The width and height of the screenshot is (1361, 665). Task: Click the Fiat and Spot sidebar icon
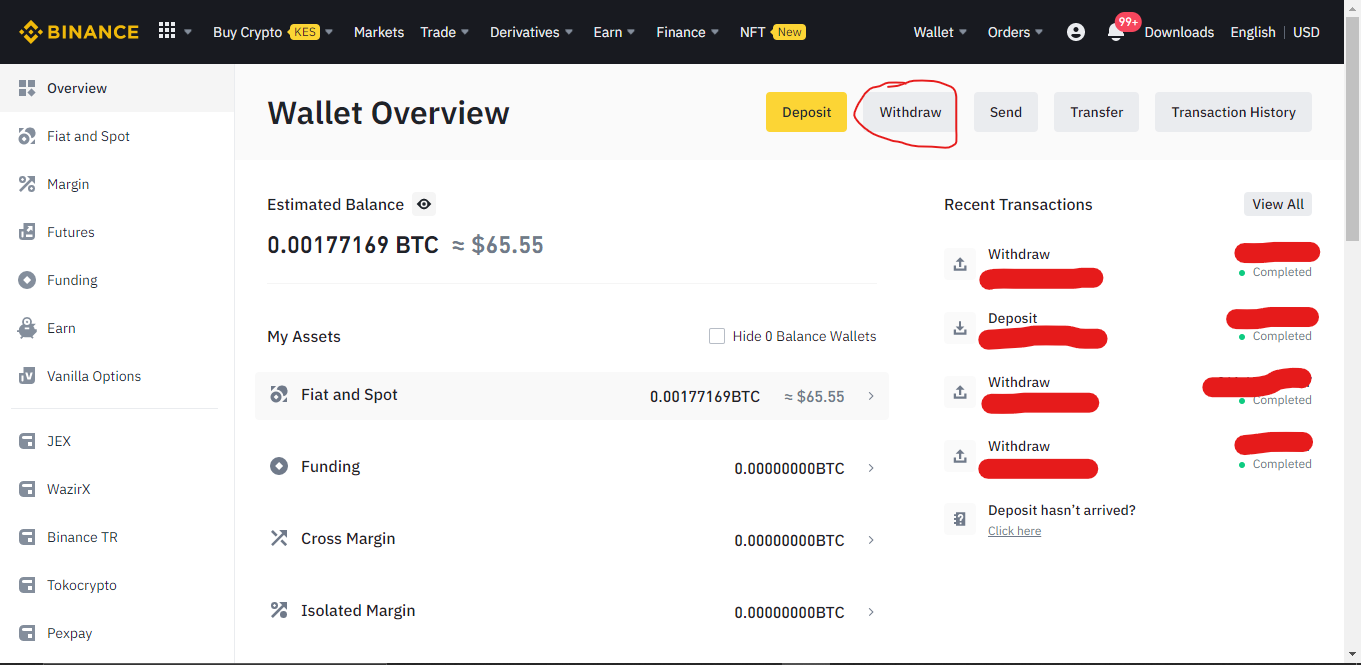coord(27,136)
